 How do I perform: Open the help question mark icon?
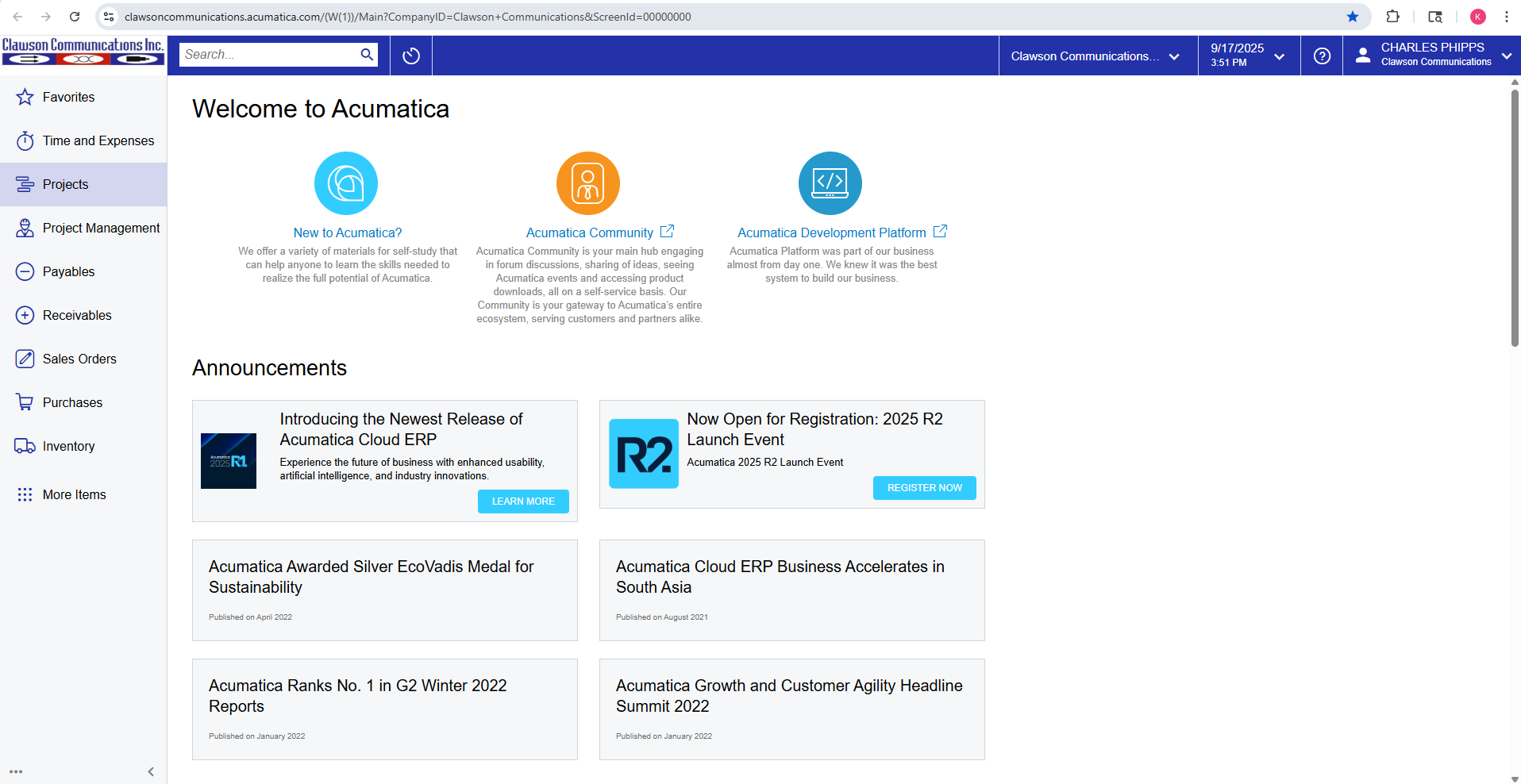[1322, 56]
